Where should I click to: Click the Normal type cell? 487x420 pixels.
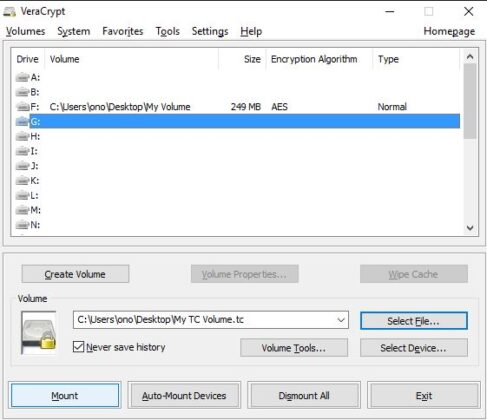click(392, 107)
